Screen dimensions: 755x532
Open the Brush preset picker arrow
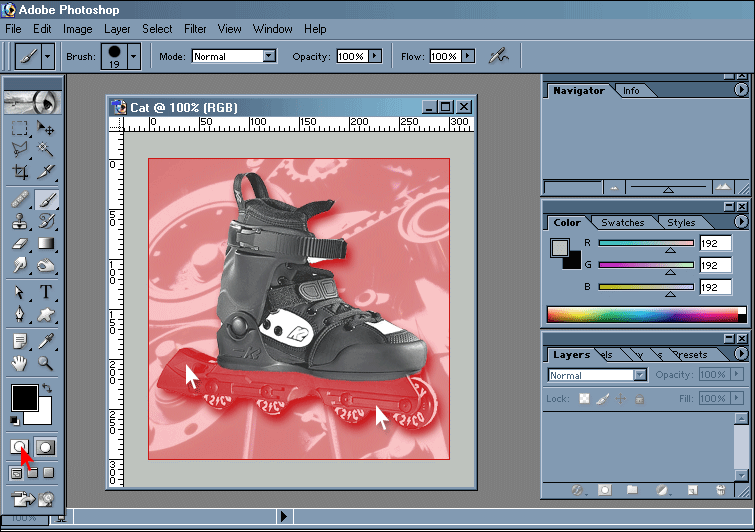(133, 57)
